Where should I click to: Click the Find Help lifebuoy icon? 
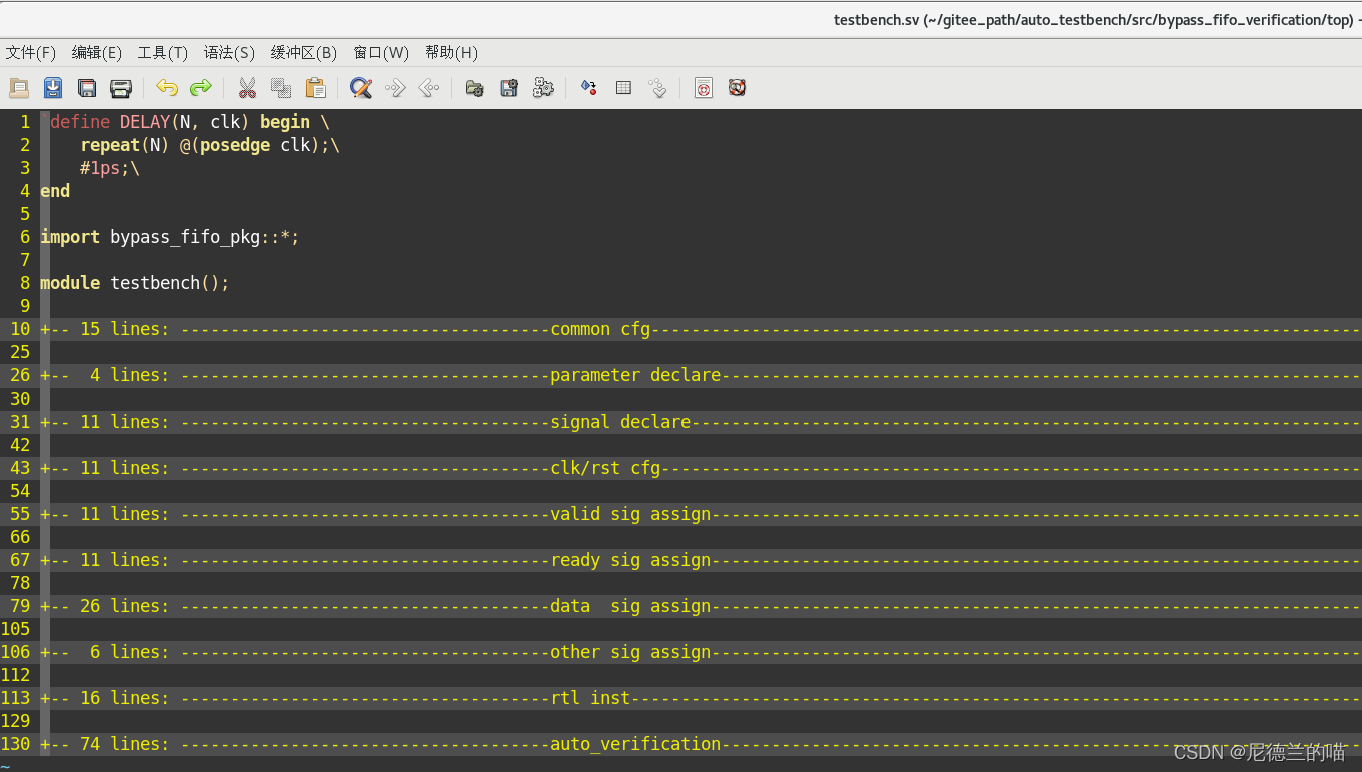[737, 88]
